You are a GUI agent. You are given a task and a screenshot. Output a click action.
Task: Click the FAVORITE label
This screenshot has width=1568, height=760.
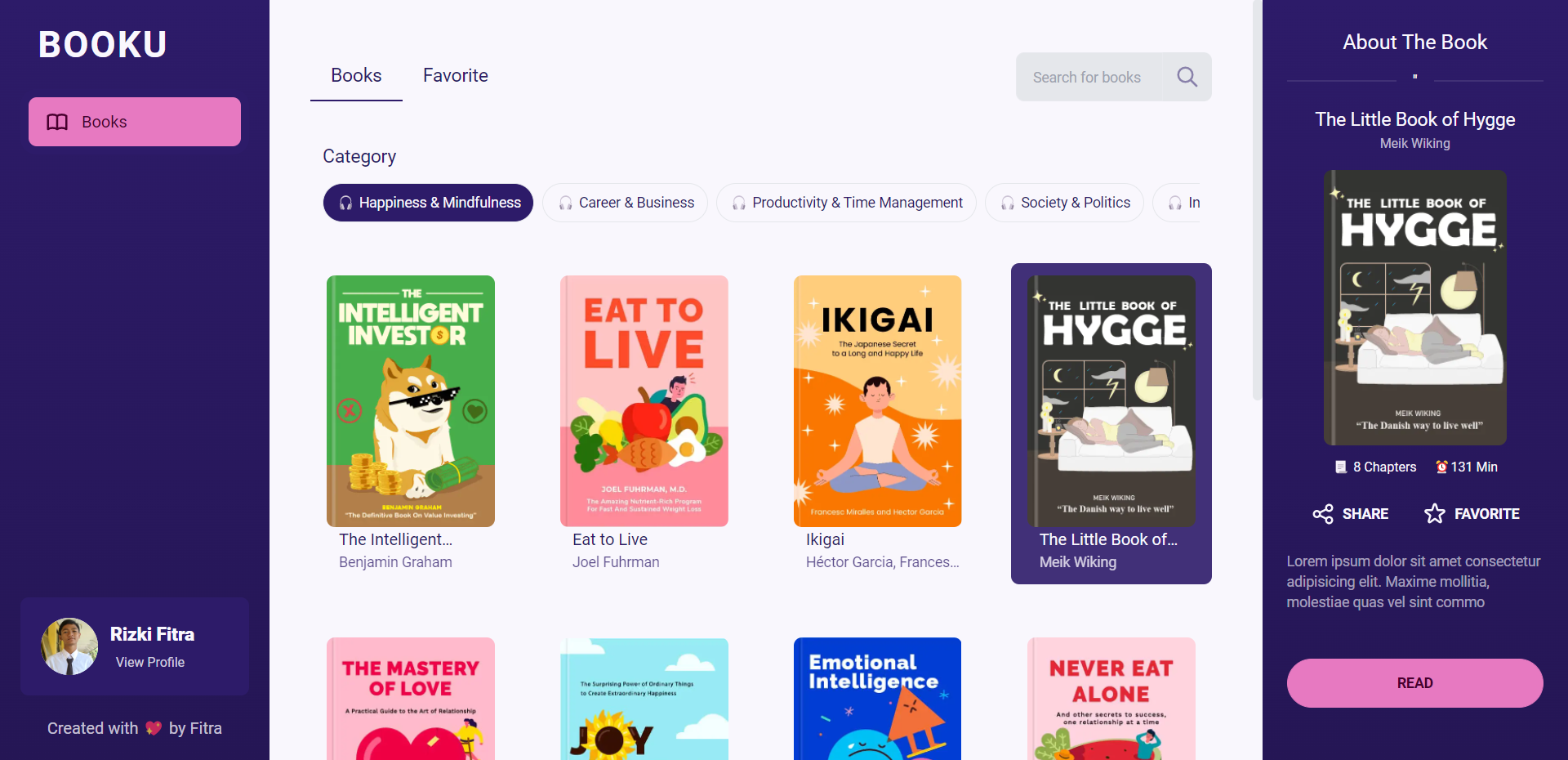tap(1487, 514)
